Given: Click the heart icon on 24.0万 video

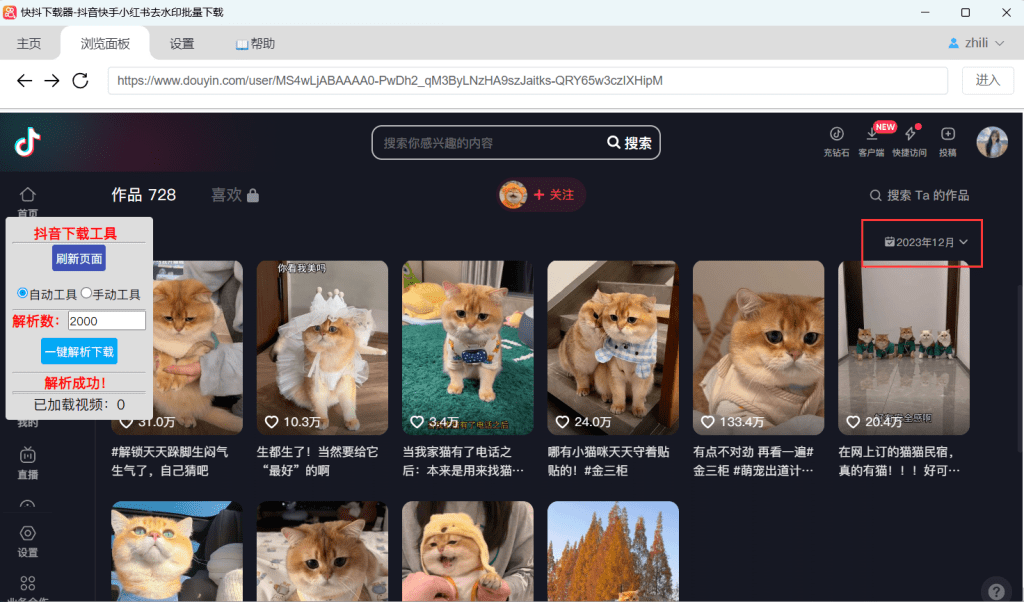Looking at the screenshot, I should 562,422.
